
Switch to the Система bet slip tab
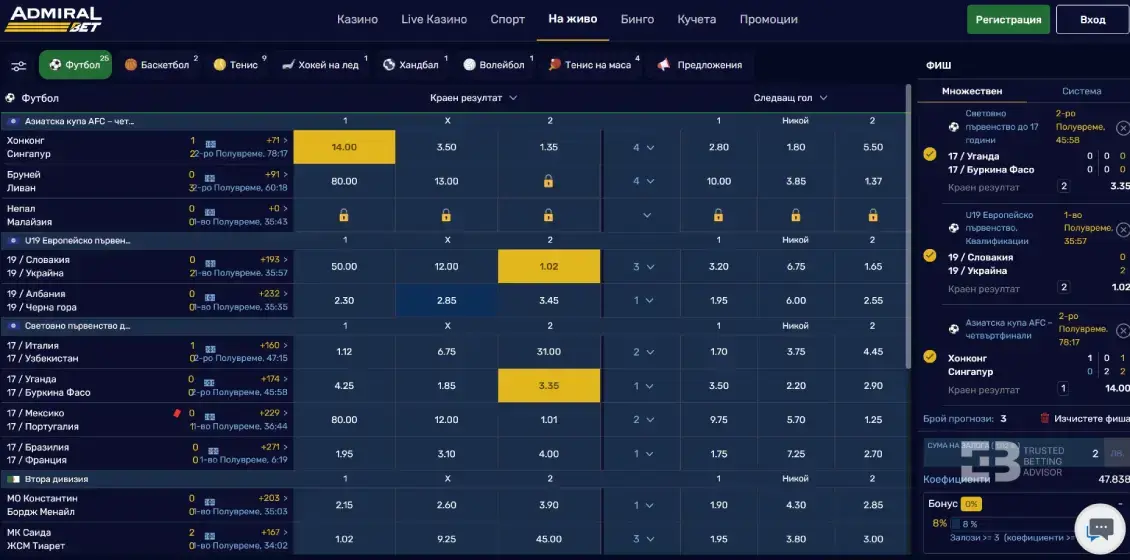point(1081,91)
